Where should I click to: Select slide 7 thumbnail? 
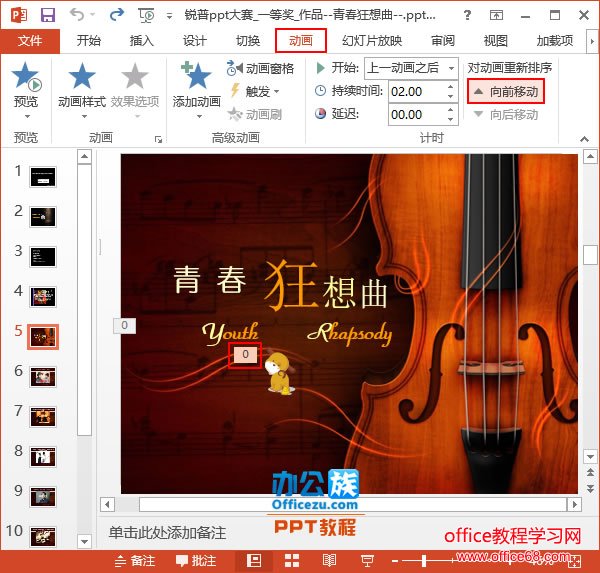[43, 417]
